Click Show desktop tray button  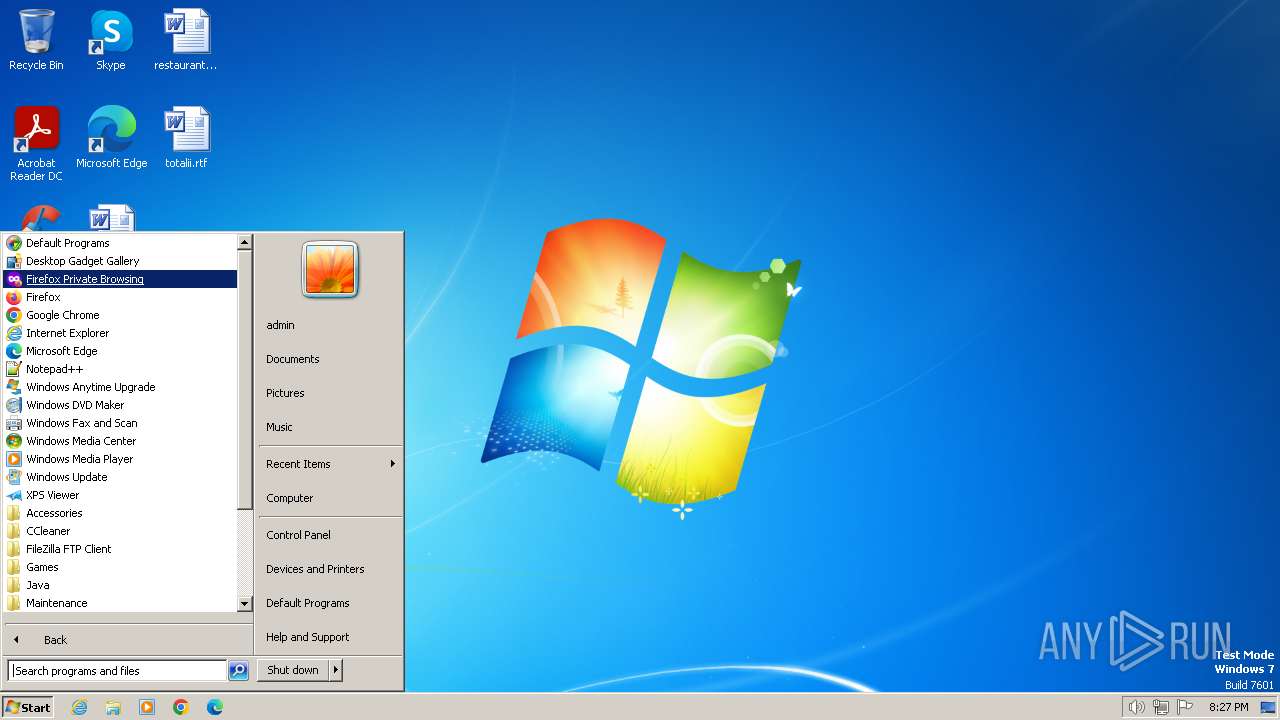[x=1268, y=707]
